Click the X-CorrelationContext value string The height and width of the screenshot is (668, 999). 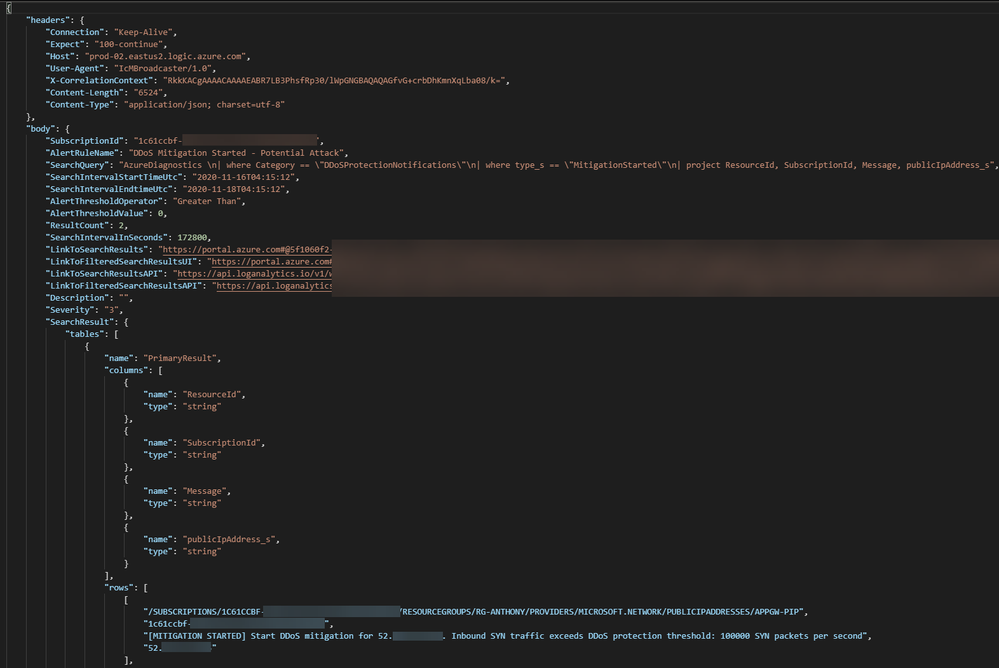(334, 80)
